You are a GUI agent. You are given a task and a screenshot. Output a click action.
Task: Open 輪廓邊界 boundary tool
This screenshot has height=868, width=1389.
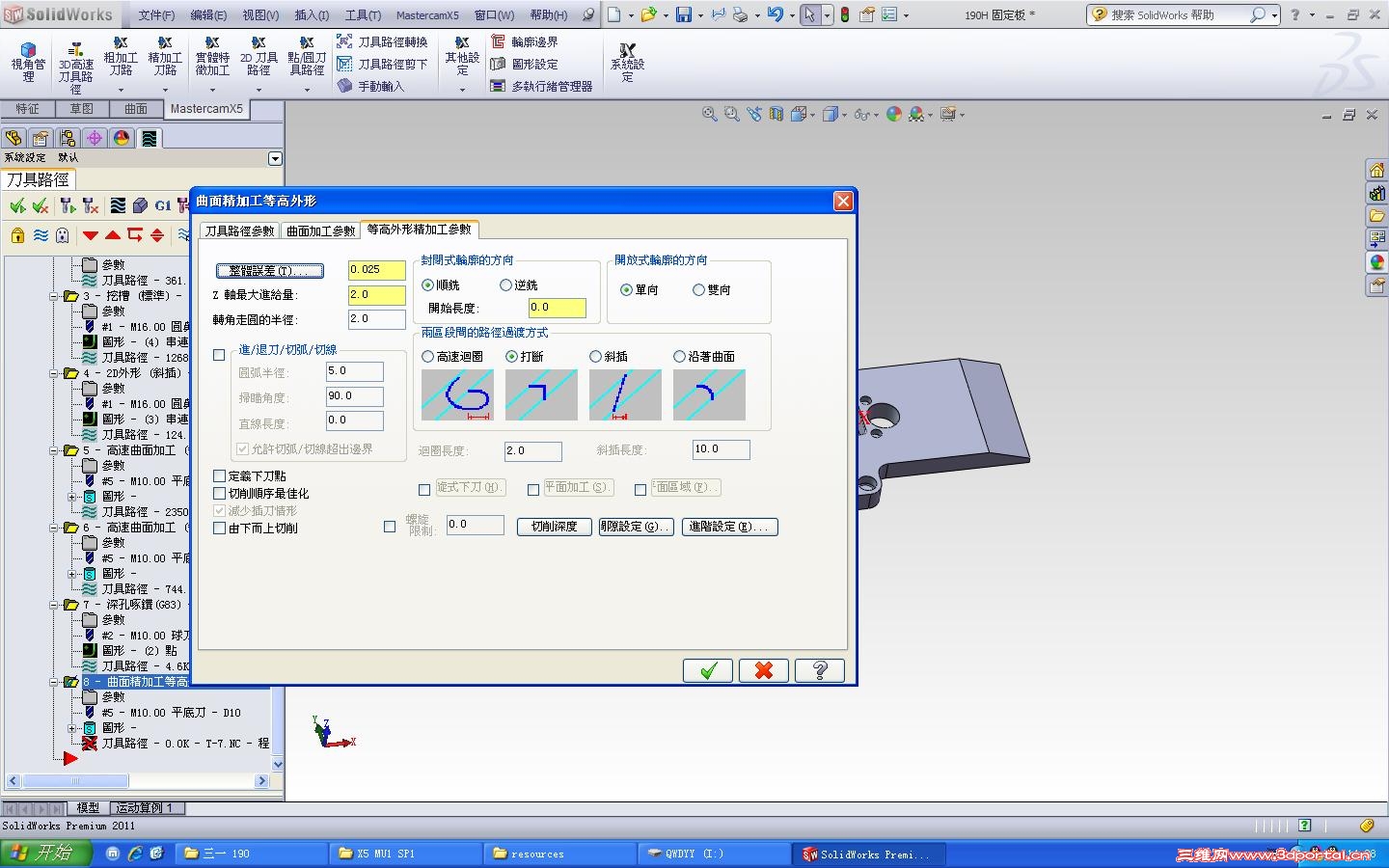pos(524,41)
